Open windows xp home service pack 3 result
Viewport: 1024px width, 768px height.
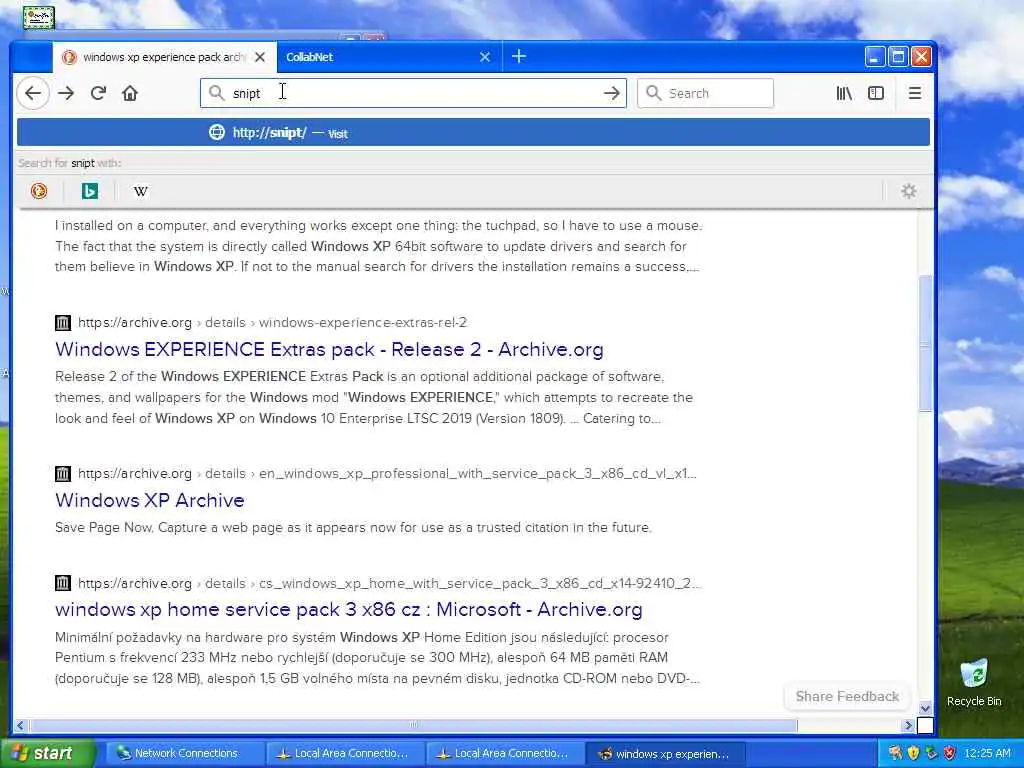coord(349,609)
